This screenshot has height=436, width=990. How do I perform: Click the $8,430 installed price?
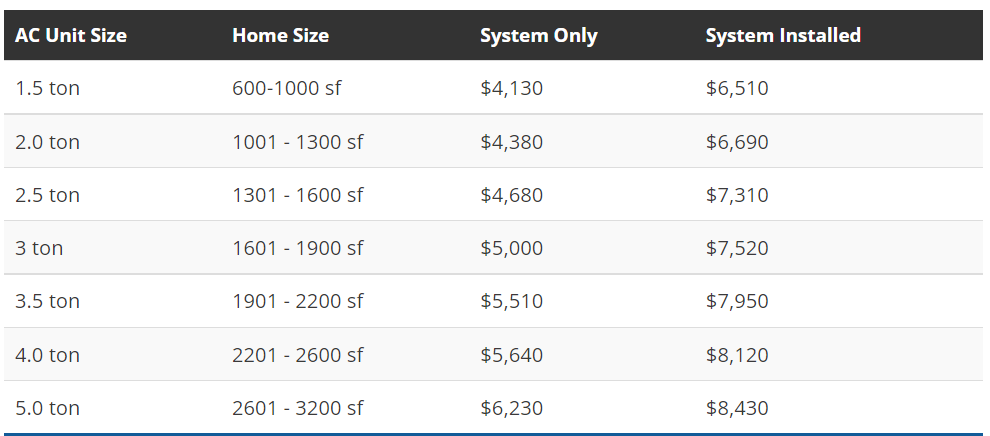tap(737, 408)
